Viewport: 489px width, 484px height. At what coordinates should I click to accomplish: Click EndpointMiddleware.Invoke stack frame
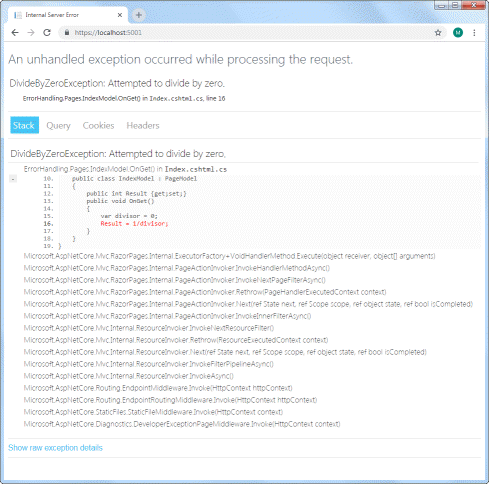(x=158, y=388)
